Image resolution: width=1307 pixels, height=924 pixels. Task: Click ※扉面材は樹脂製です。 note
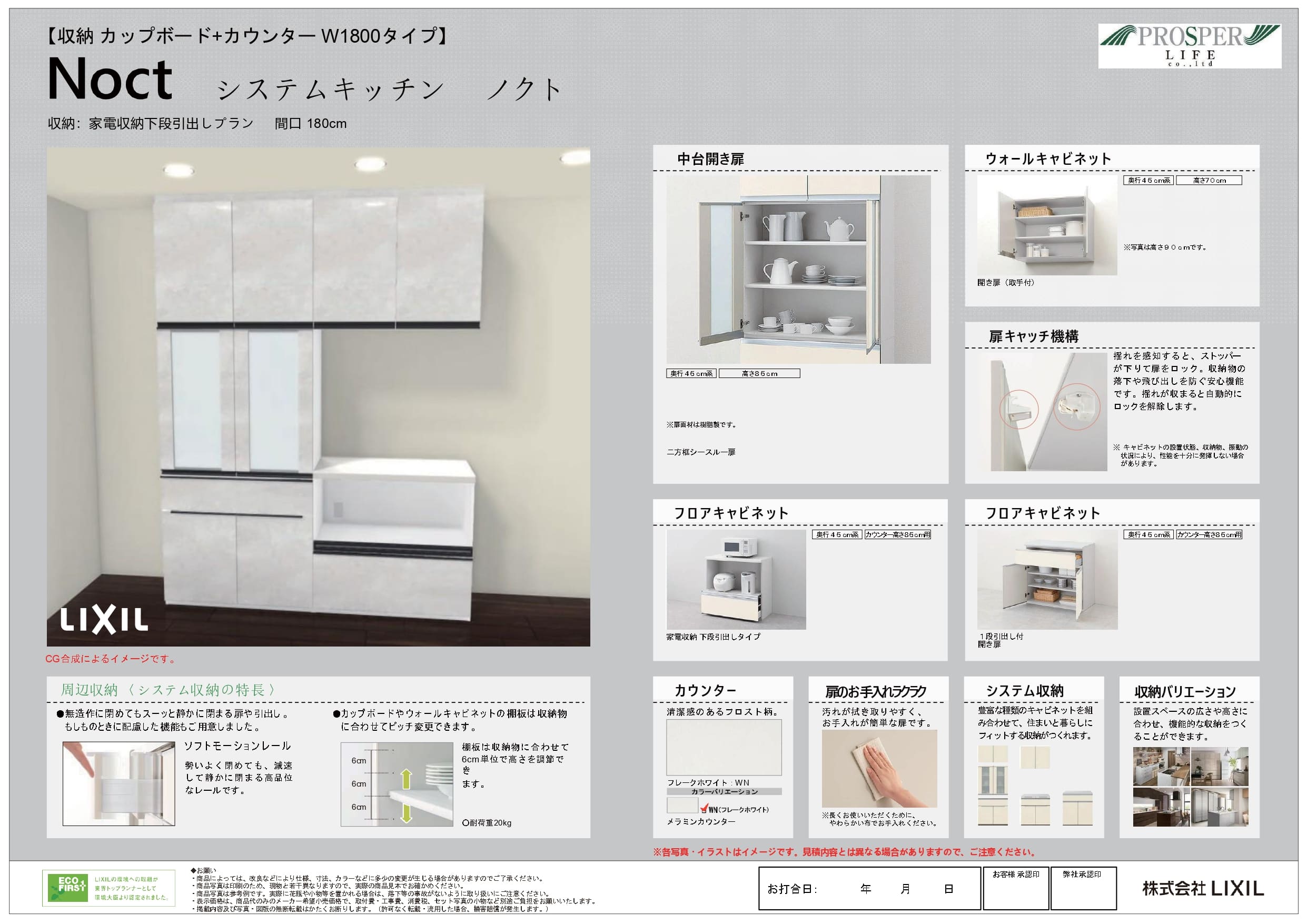coord(702,425)
